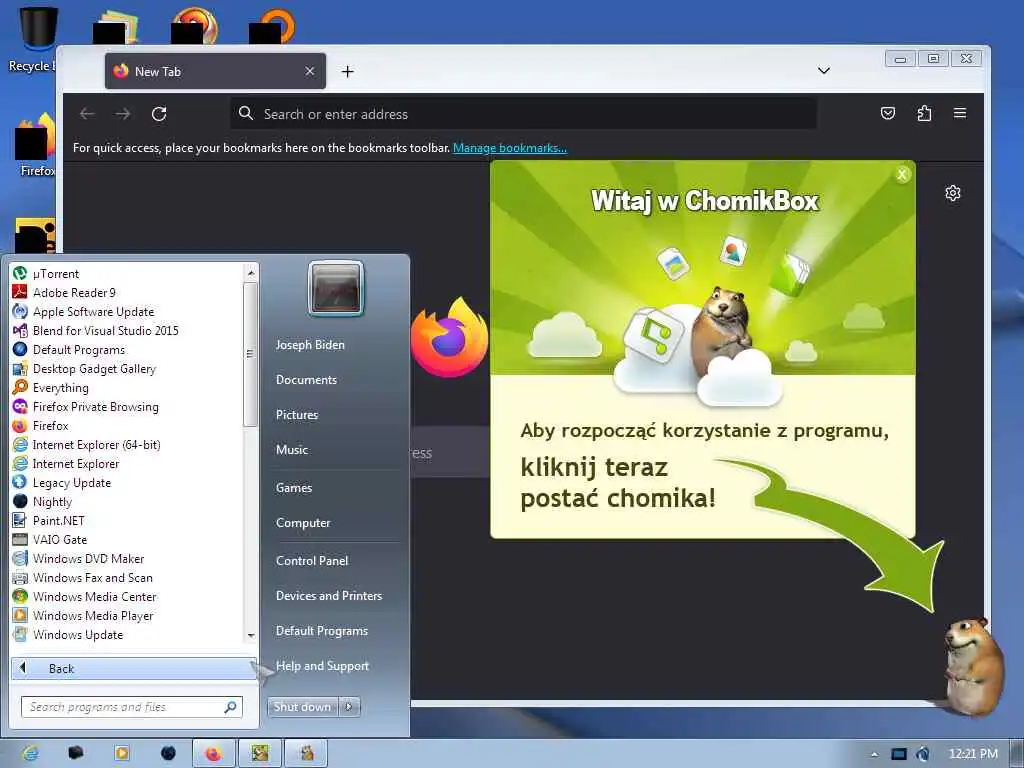This screenshot has width=1024, height=768.
Task: Open Internet Explorer from the taskbar
Action: [x=30, y=754]
